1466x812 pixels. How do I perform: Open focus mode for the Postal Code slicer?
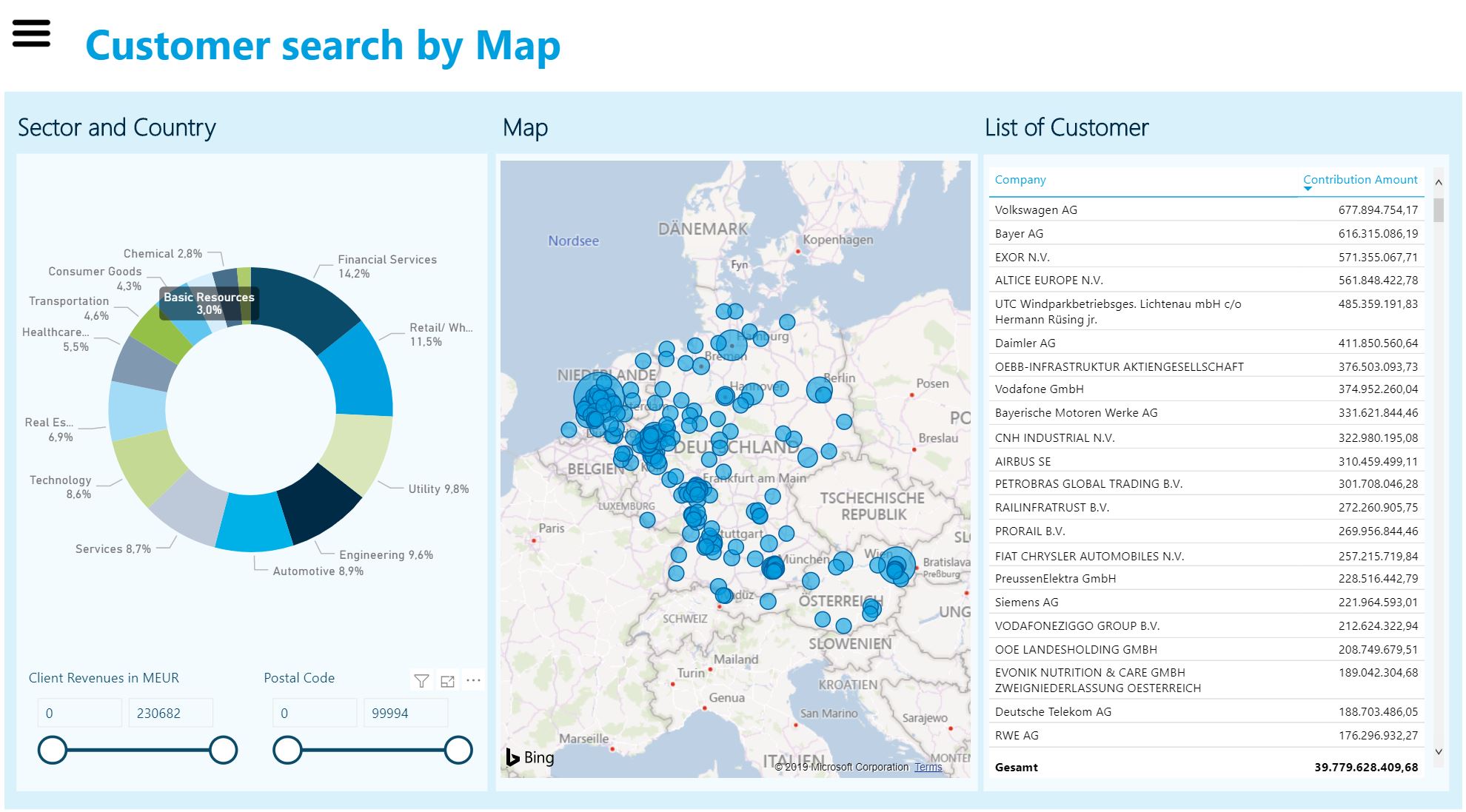click(x=447, y=681)
